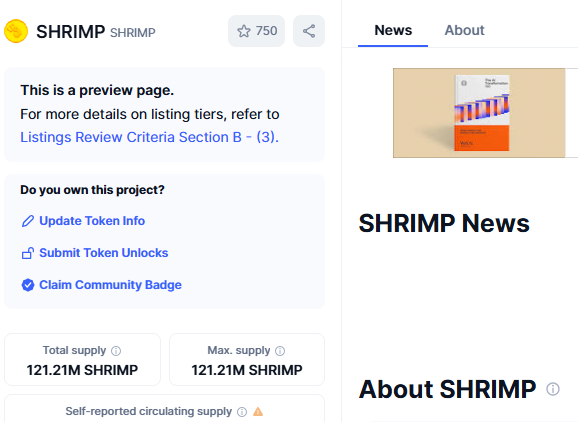
Task: Open Listings Review Criteria Section B link
Action: [x=149, y=137]
